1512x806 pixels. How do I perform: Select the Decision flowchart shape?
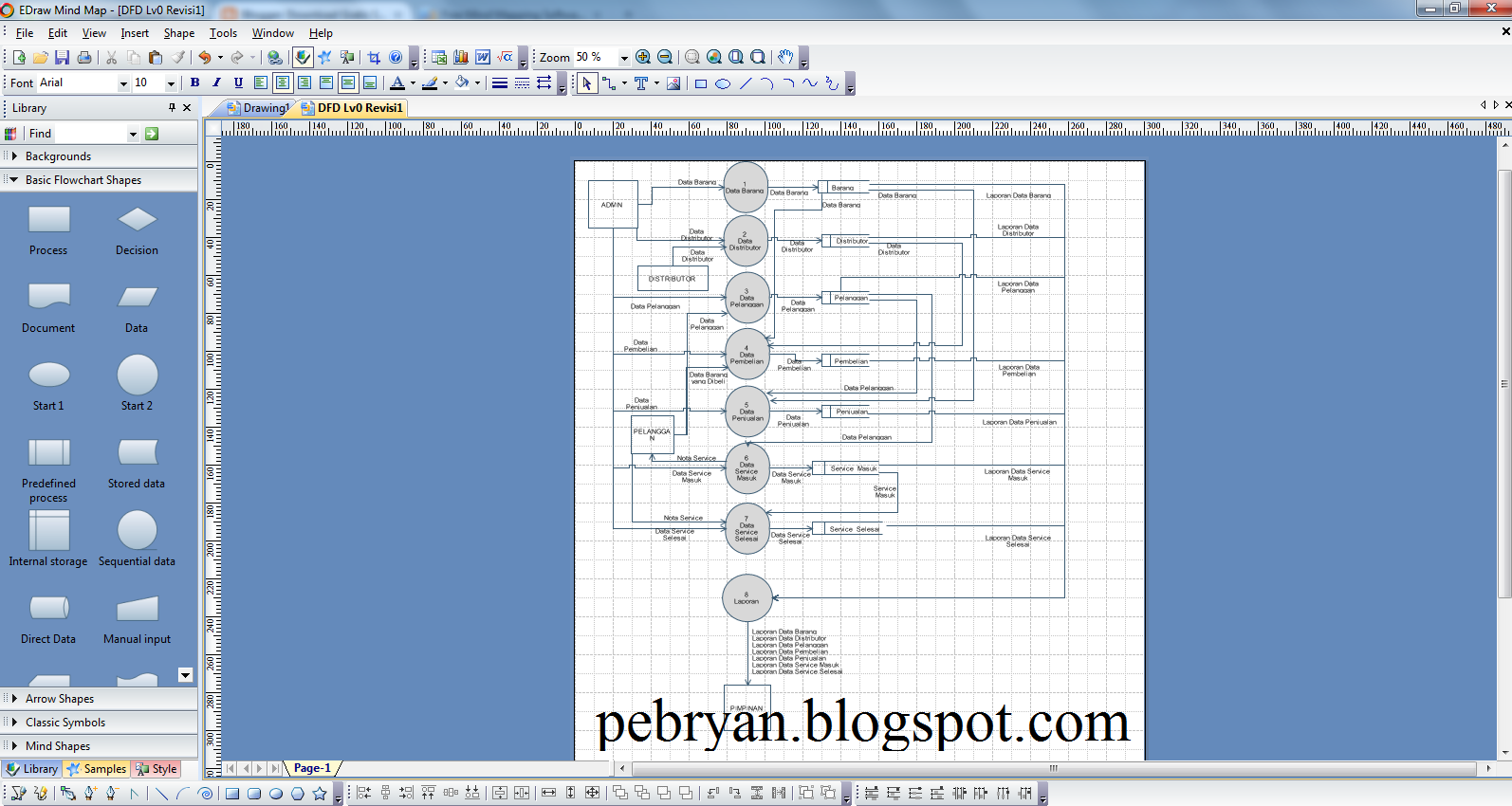(x=138, y=231)
